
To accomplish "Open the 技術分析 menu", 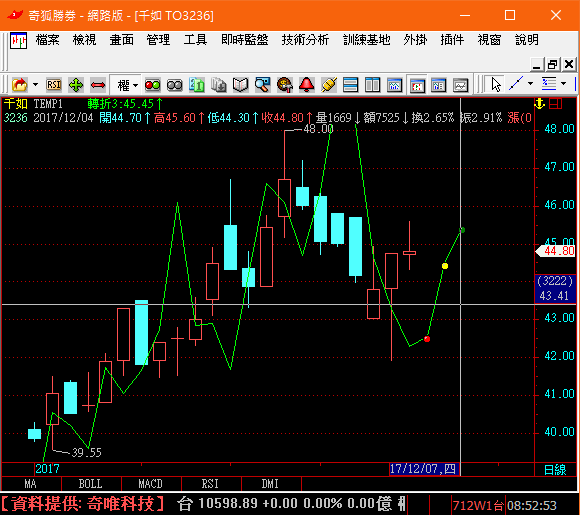I will coord(305,40).
